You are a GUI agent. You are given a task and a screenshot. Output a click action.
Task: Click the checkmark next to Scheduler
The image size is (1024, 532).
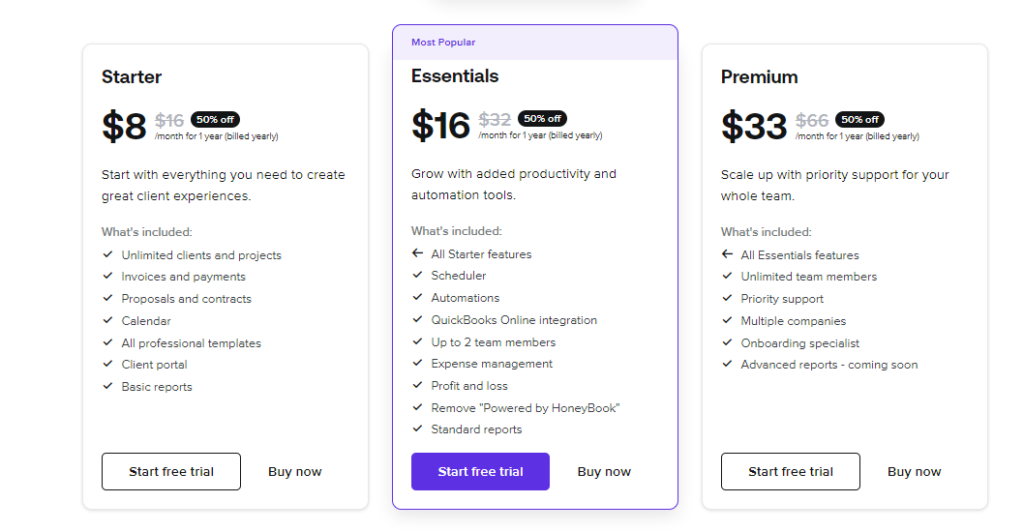coord(417,275)
